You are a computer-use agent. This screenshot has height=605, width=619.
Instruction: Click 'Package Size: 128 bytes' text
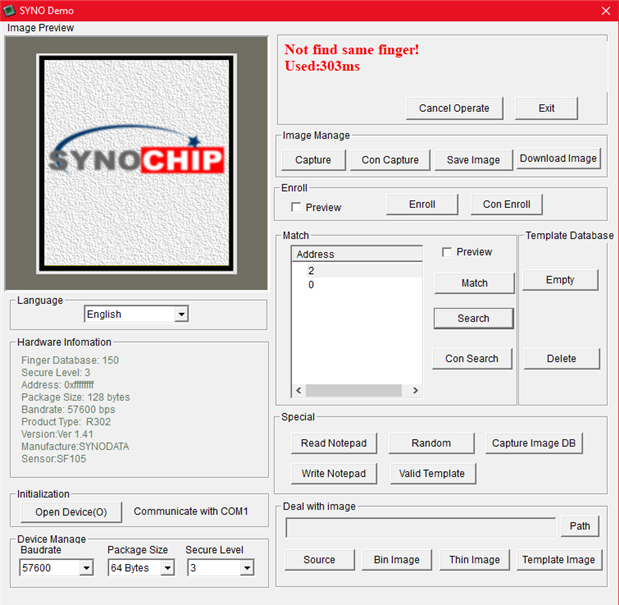(75, 397)
